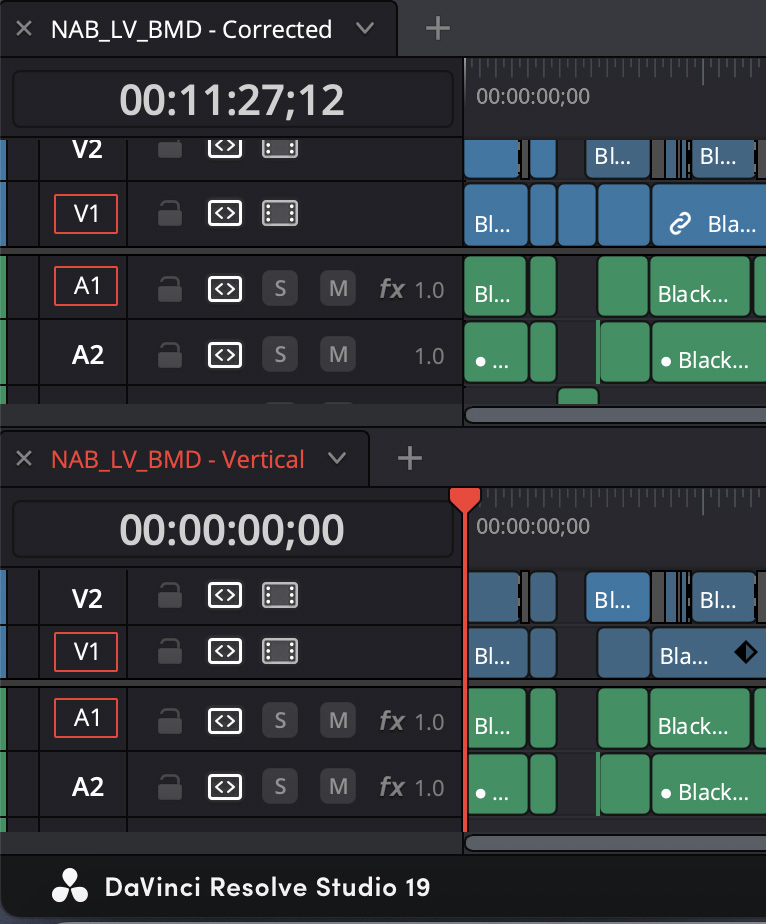This screenshot has width=766, height=924.
Task: Toggle lock on A1 in Corrected timeline
Action: (170, 288)
